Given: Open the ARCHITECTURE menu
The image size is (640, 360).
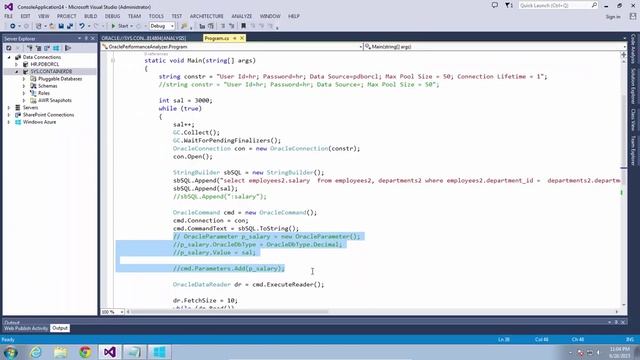Looking at the screenshot, I should point(207,16).
